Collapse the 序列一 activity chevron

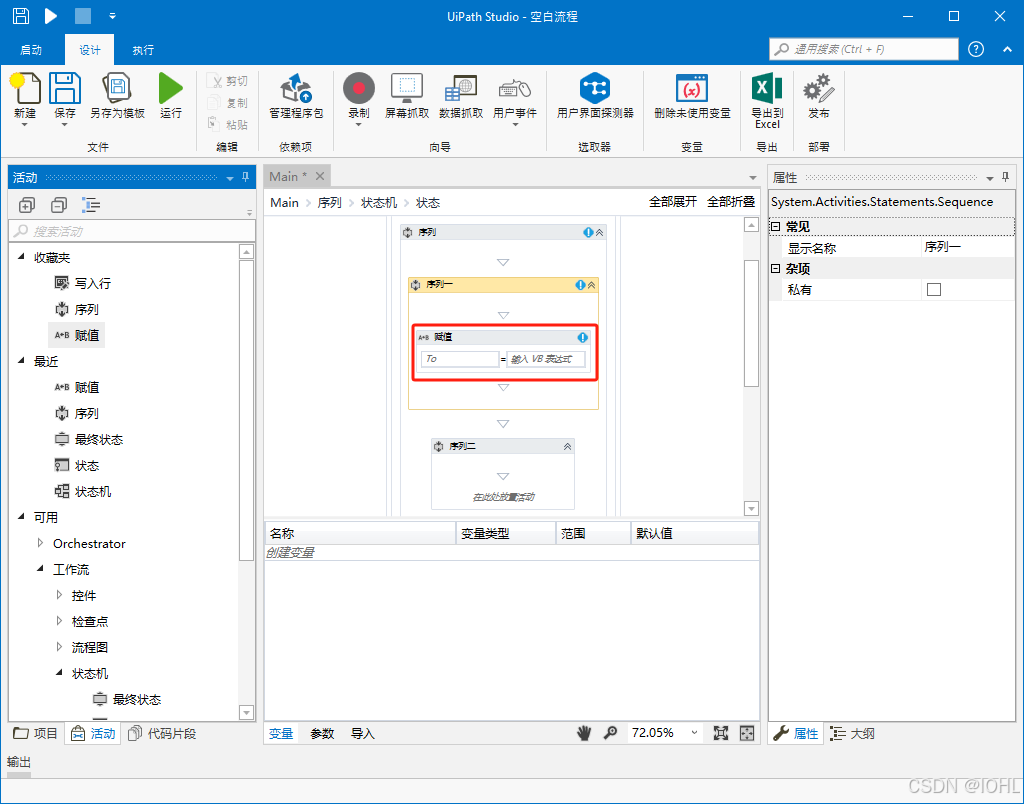[x=592, y=285]
